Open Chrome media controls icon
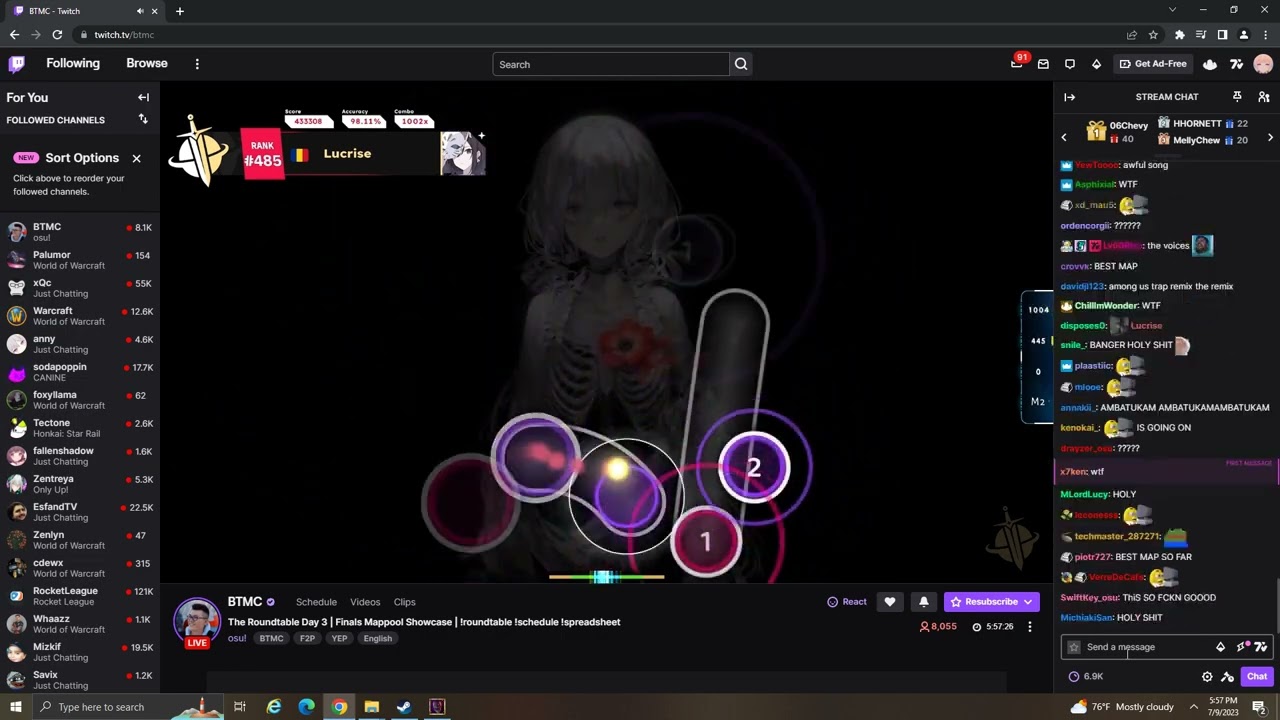This screenshot has width=1280, height=720. point(1201,35)
